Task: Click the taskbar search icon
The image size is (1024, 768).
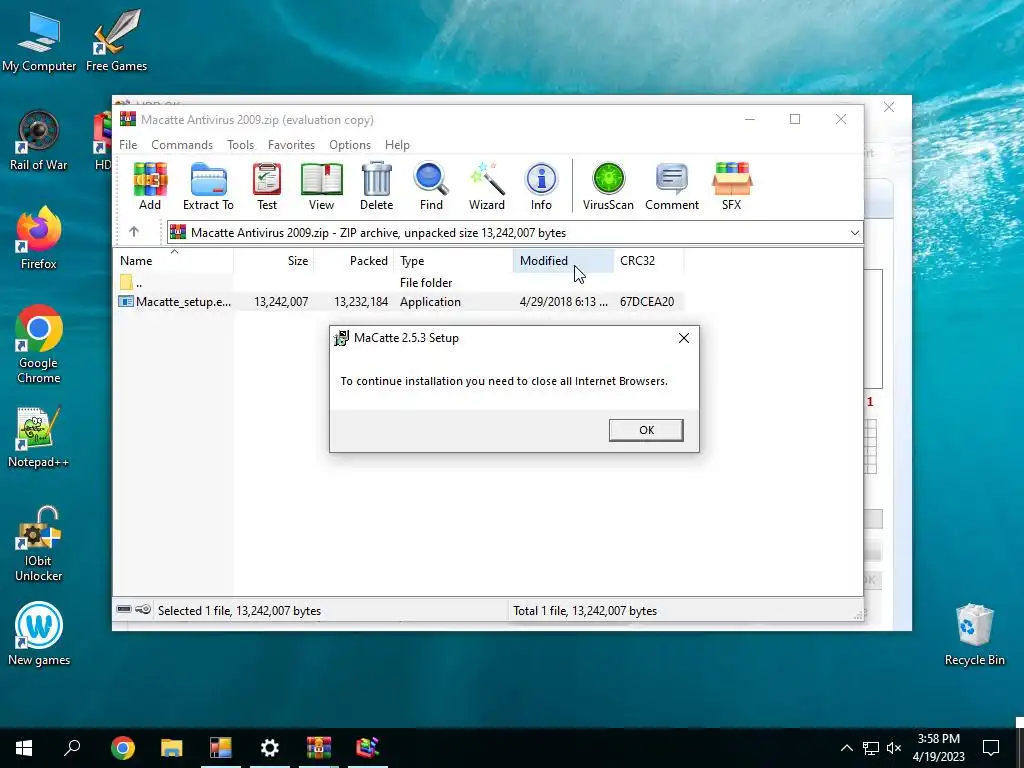Action: (x=72, y=748)
